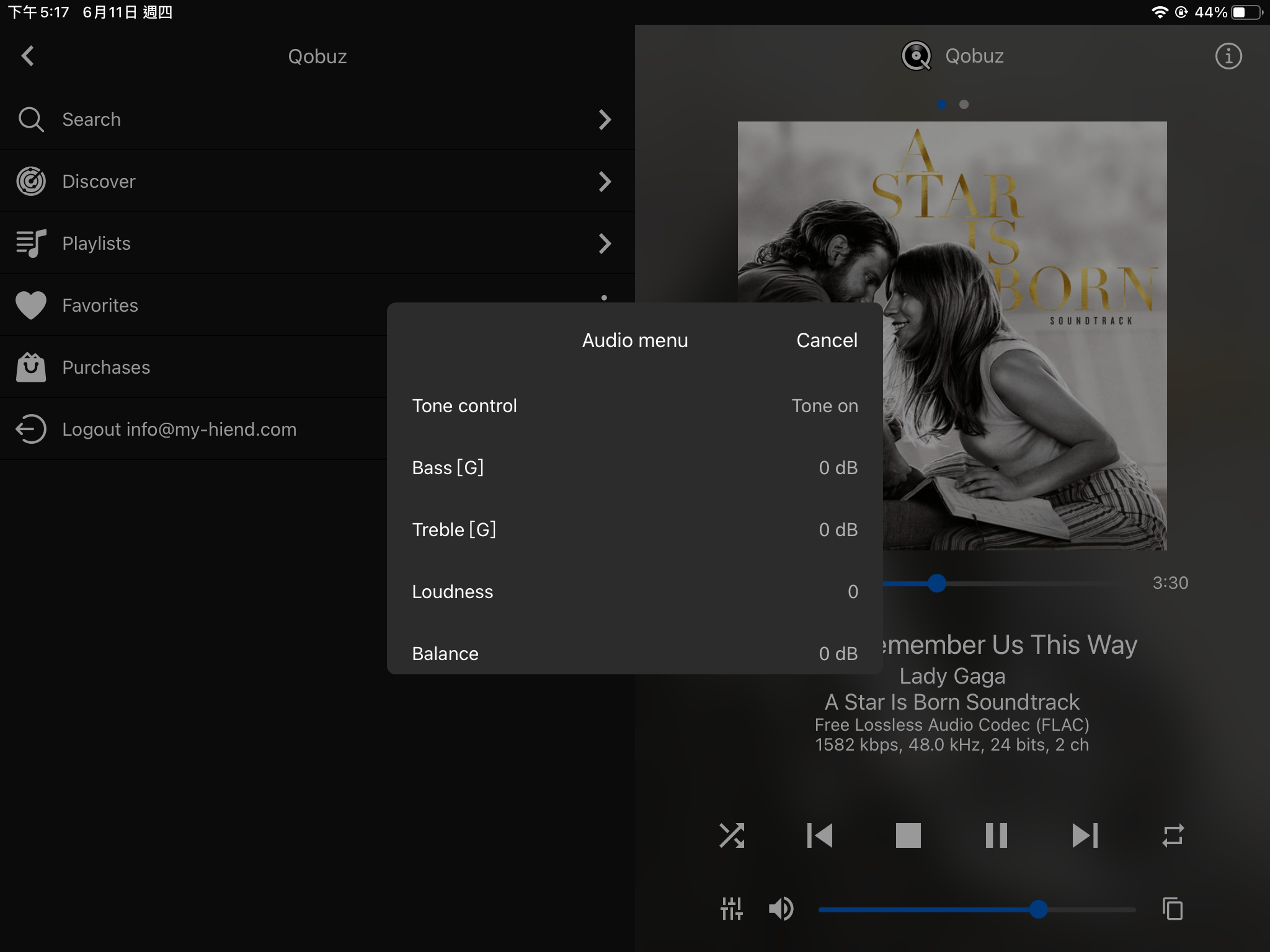Select the Loudness setting
The width and height of the screenshot is (1270, 952).
(x=635, y=592)
